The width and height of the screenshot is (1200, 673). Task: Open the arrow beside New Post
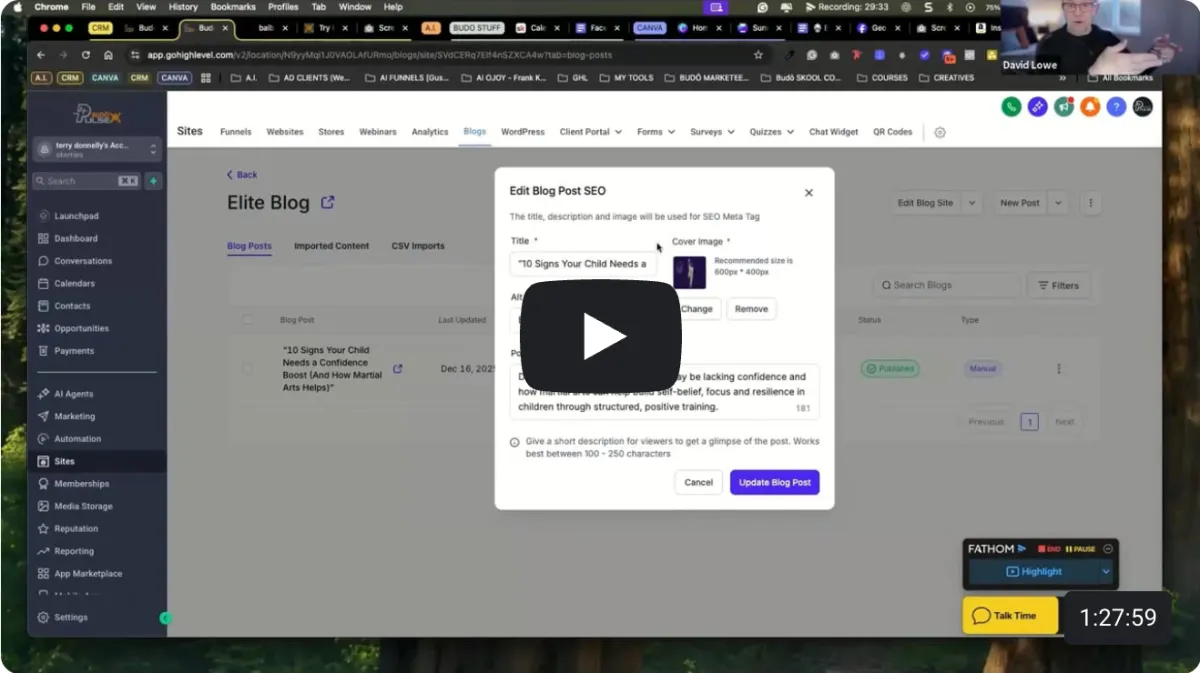[1058, 203]
